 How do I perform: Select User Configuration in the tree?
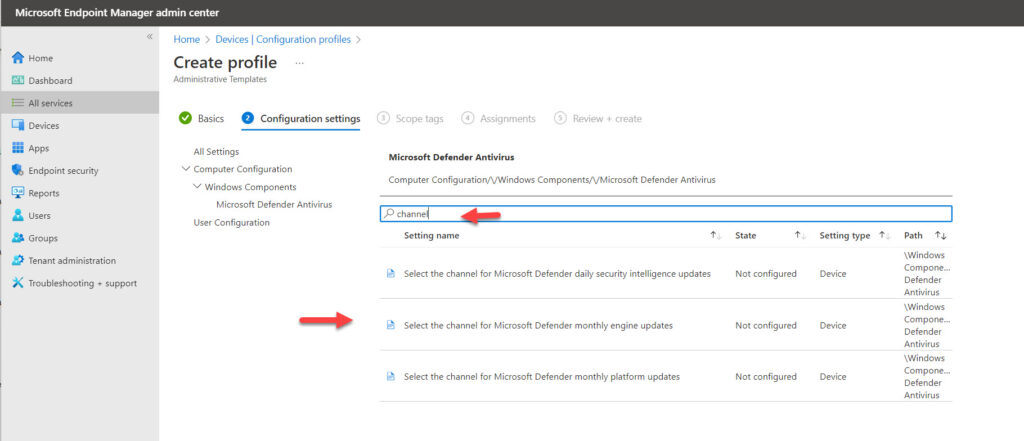(x=231, y=223)
